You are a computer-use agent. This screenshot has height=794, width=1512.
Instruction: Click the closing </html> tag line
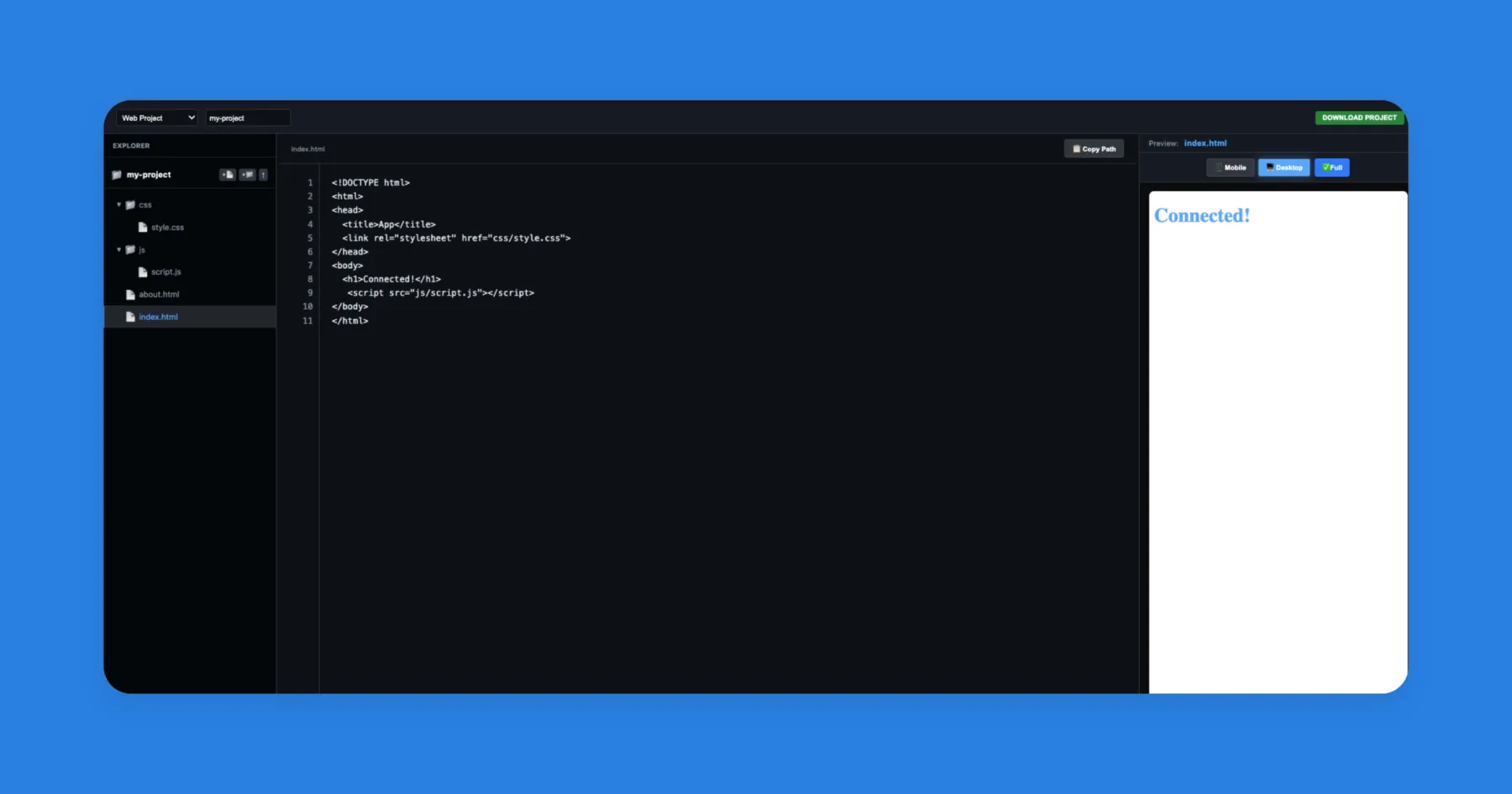click(x=349, y=321)
